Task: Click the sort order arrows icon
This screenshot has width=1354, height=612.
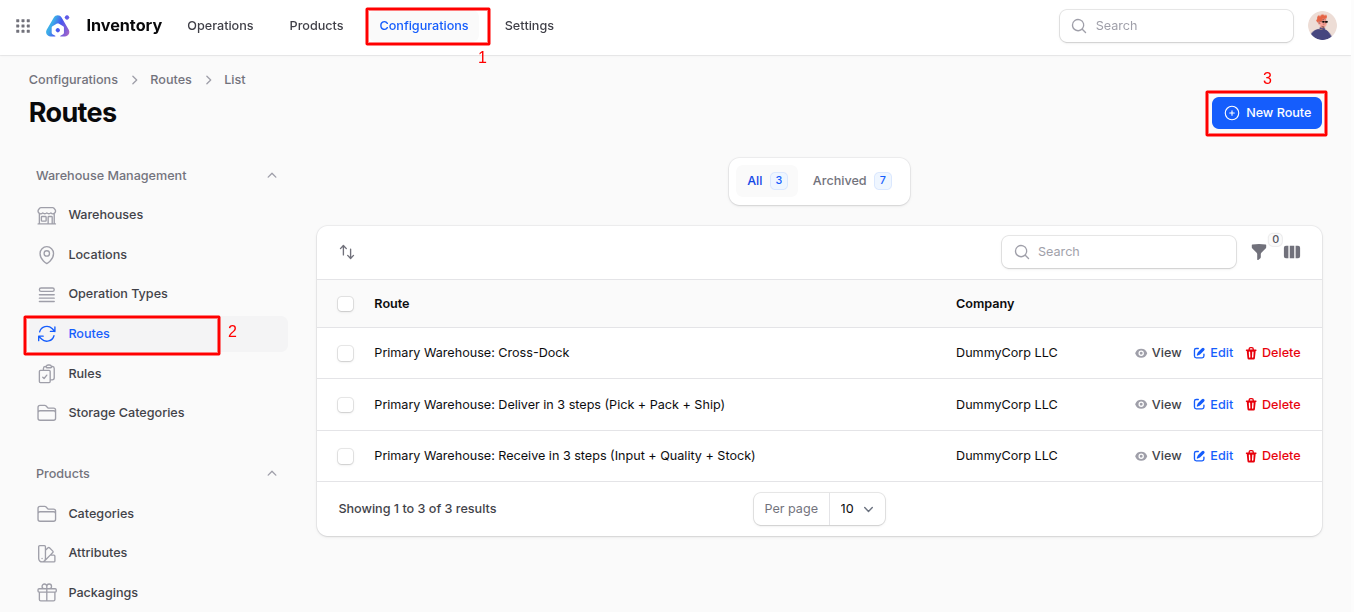Action: [347, 252]
